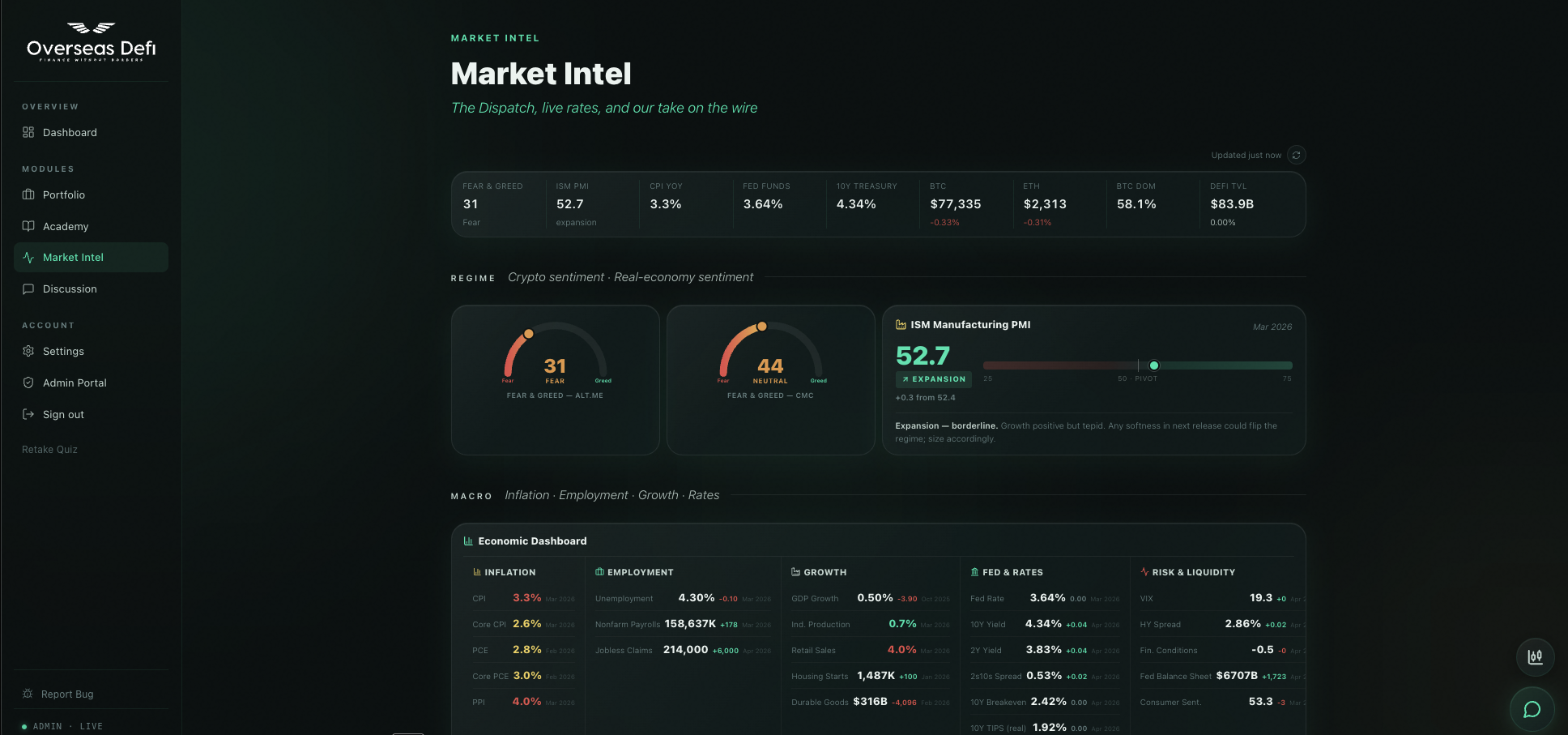The height and width of the screenshot is (735, 1568).
Task: Click the Fear & Greed ticker tile
Action: (x=499, y=204)
